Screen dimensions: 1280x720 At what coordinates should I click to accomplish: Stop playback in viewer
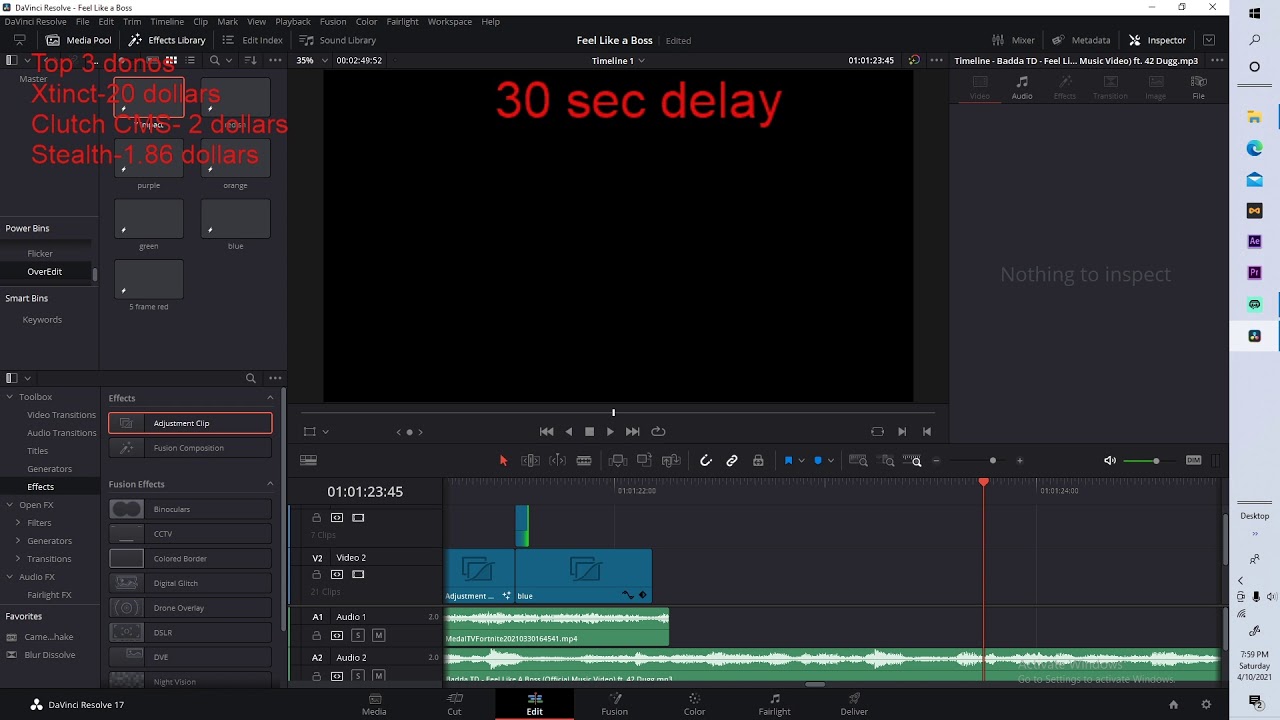coord(589,432)
